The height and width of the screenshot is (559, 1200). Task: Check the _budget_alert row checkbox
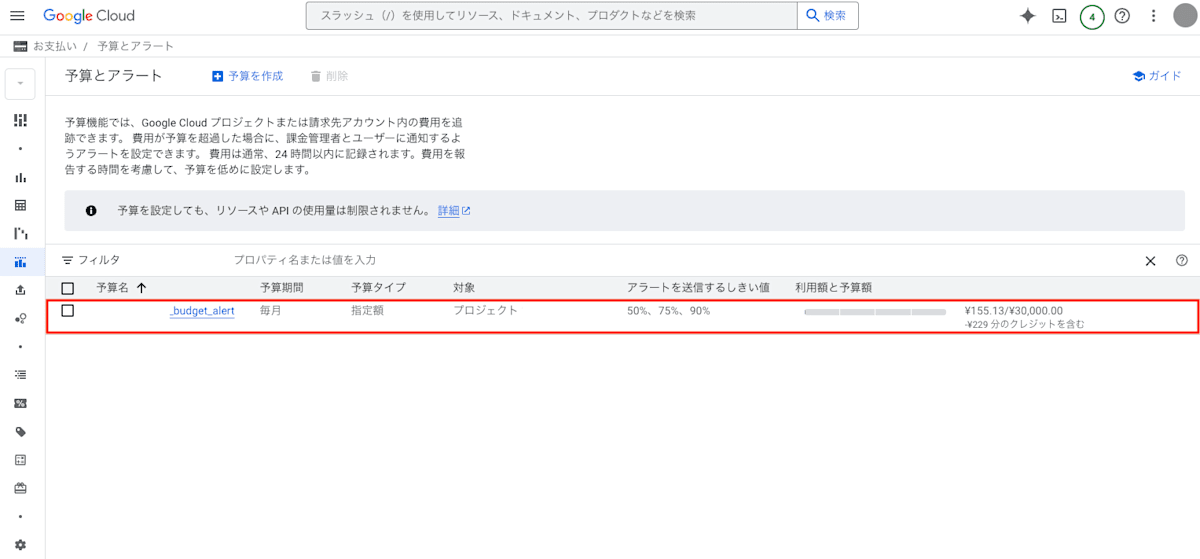pyautogui.click(x=68, y=311)
